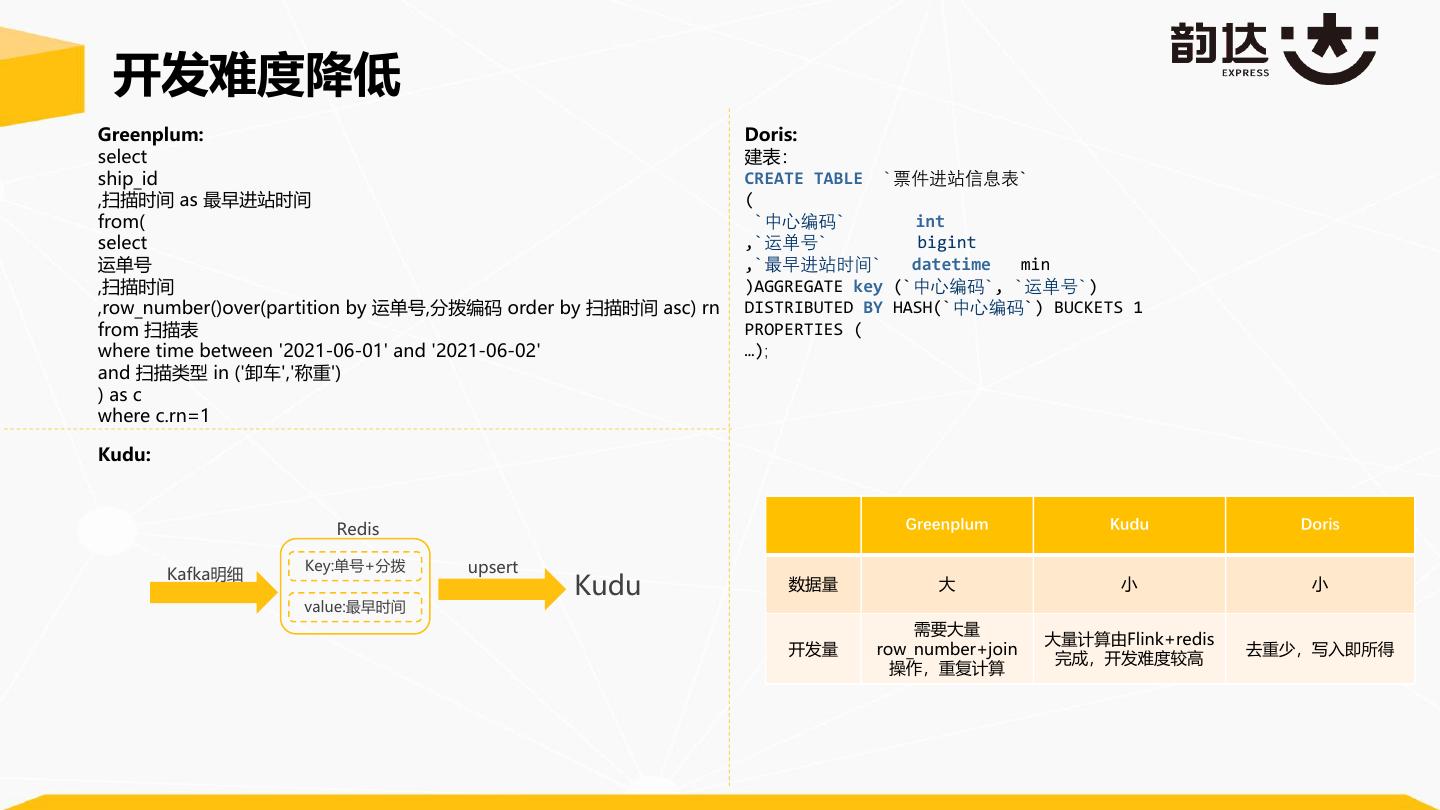Image resolution: width=1440 pixels, height=810 pixels.
Task: Click the 韵达 EXPRESS logo text
Action: (x=1220, y=48)
